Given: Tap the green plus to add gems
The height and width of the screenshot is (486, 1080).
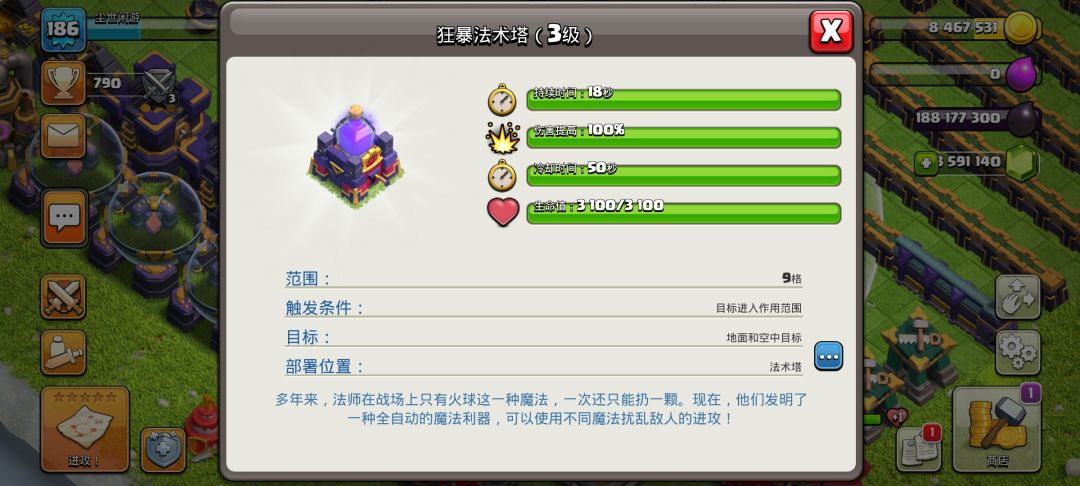Looking at the screenshot, I should pos(926,163).
